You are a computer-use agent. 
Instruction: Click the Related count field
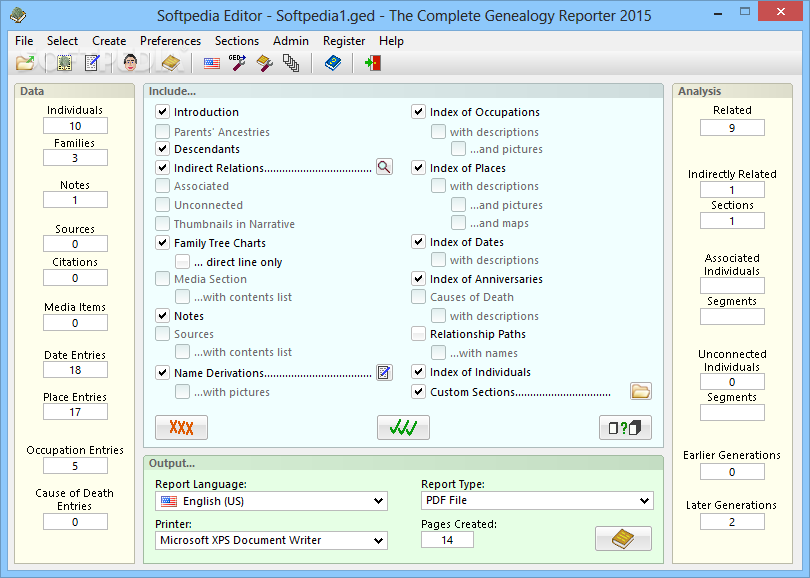(x=732, y=128)
